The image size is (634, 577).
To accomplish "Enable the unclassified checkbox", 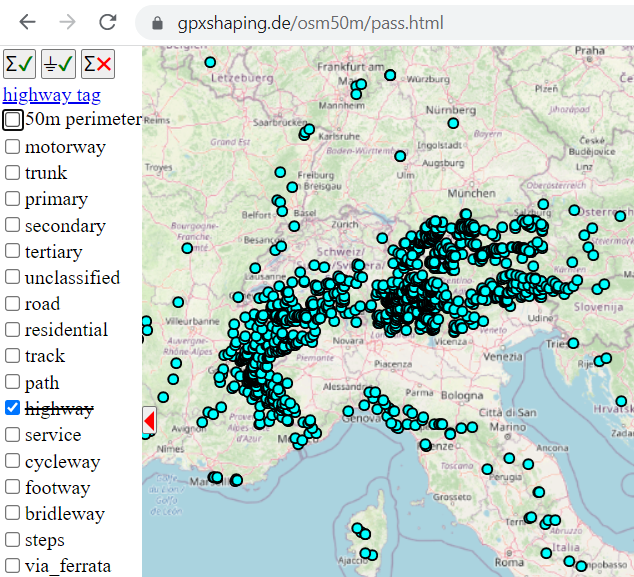I will (13, 277).
